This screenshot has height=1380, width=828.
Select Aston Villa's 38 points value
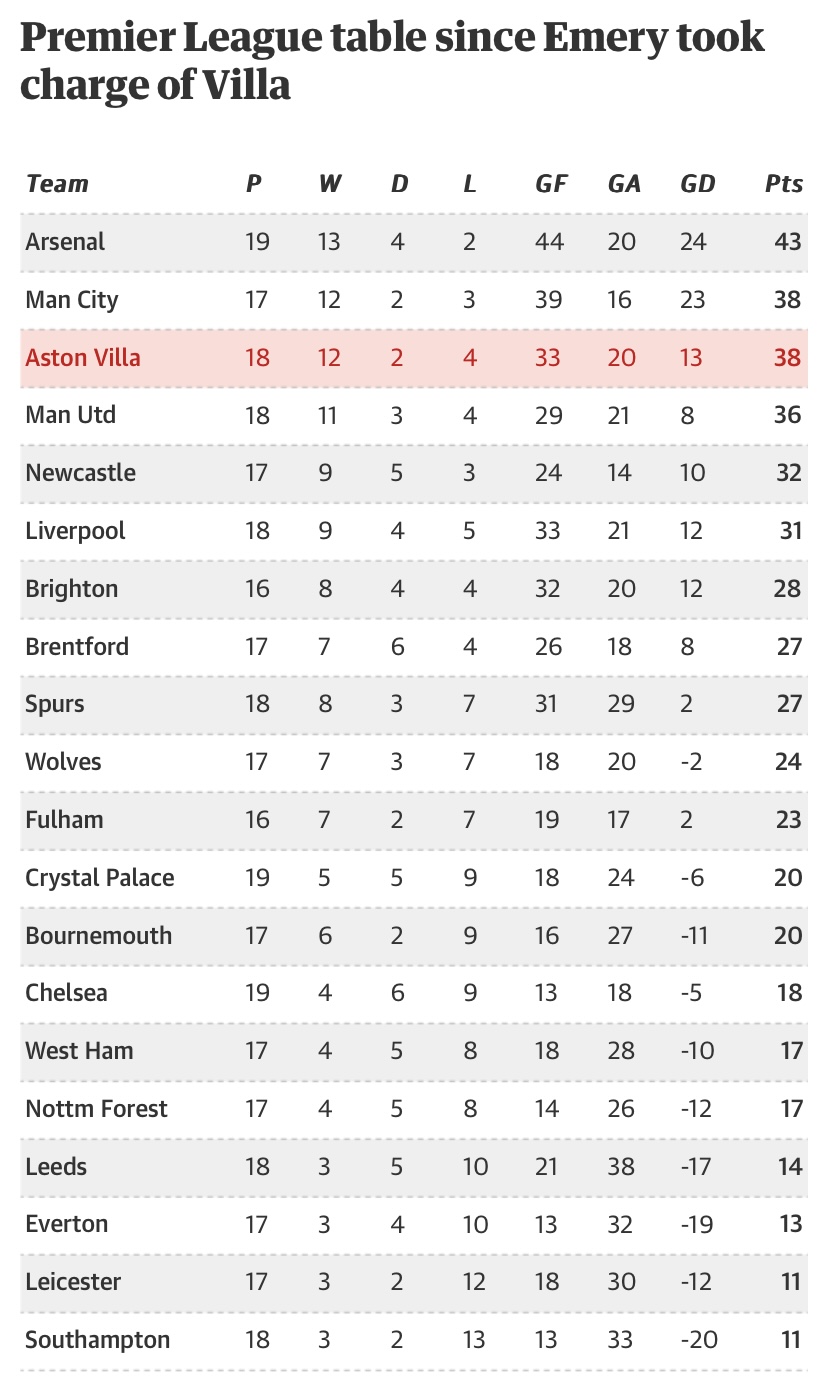coord(788,357)
